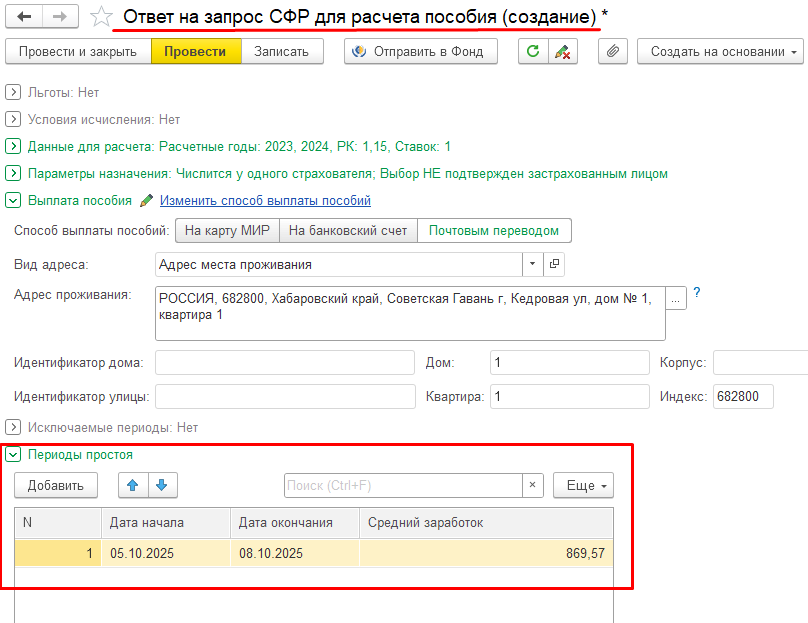Click the 'Поиск (Ctrl+F)' search field
Screen dimensions: 808x623
403,485
